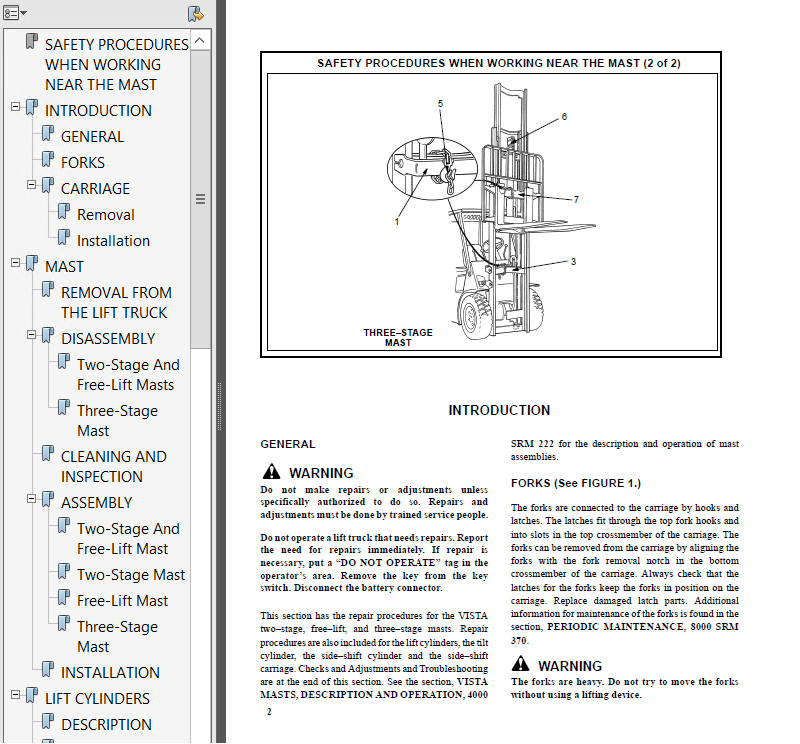
Task: Click the find current bookmark icon
Action: 195,14
